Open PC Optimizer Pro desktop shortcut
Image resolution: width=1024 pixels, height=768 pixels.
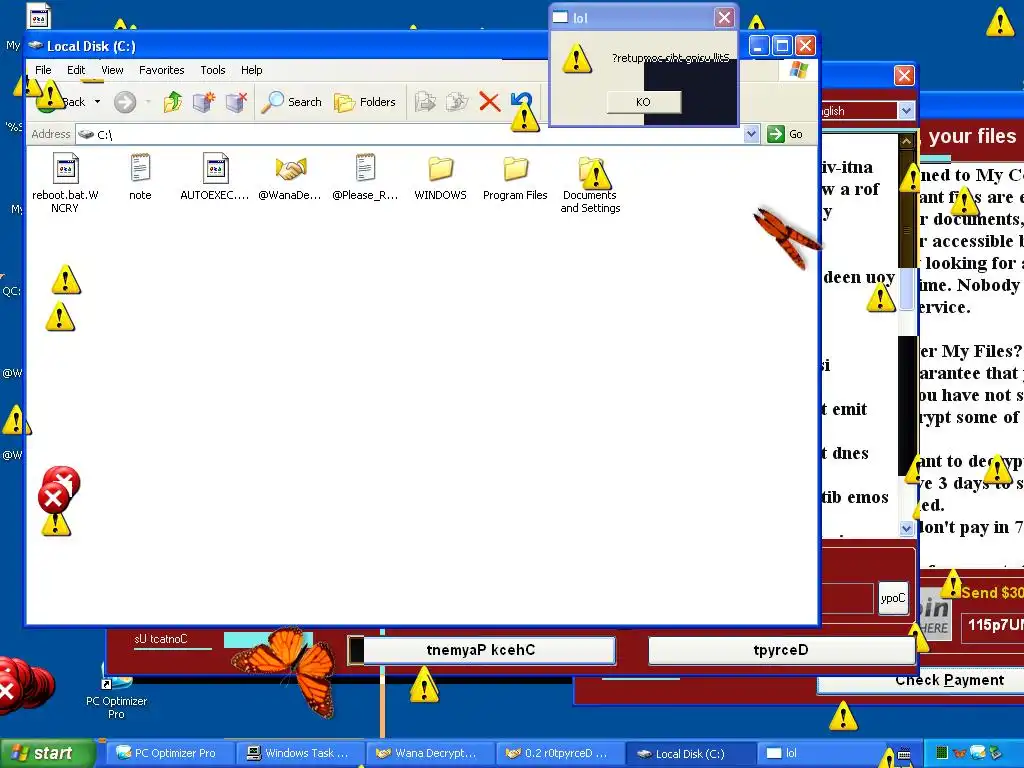tap(116, 692)
